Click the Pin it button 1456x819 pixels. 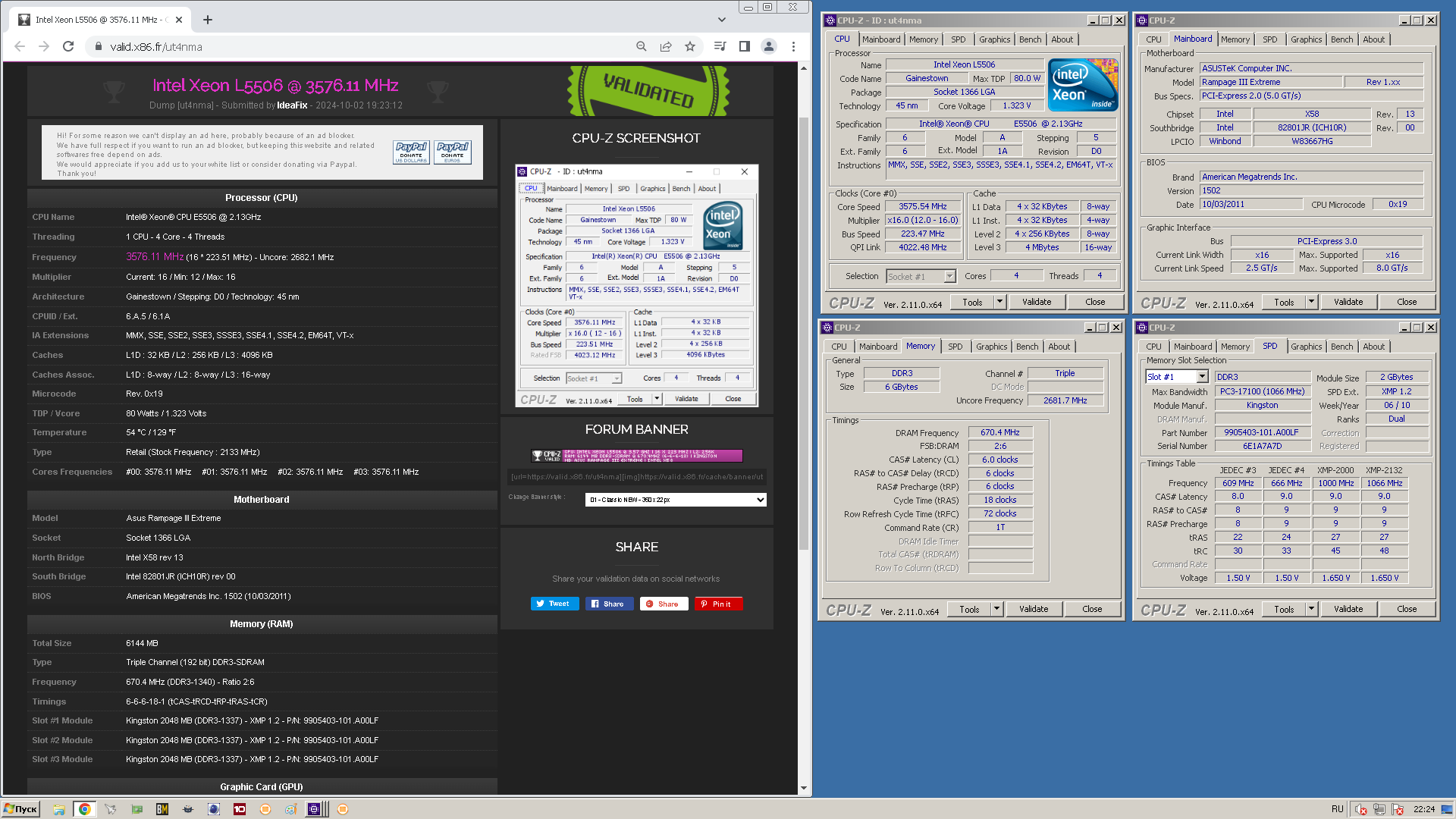point(718,604)
